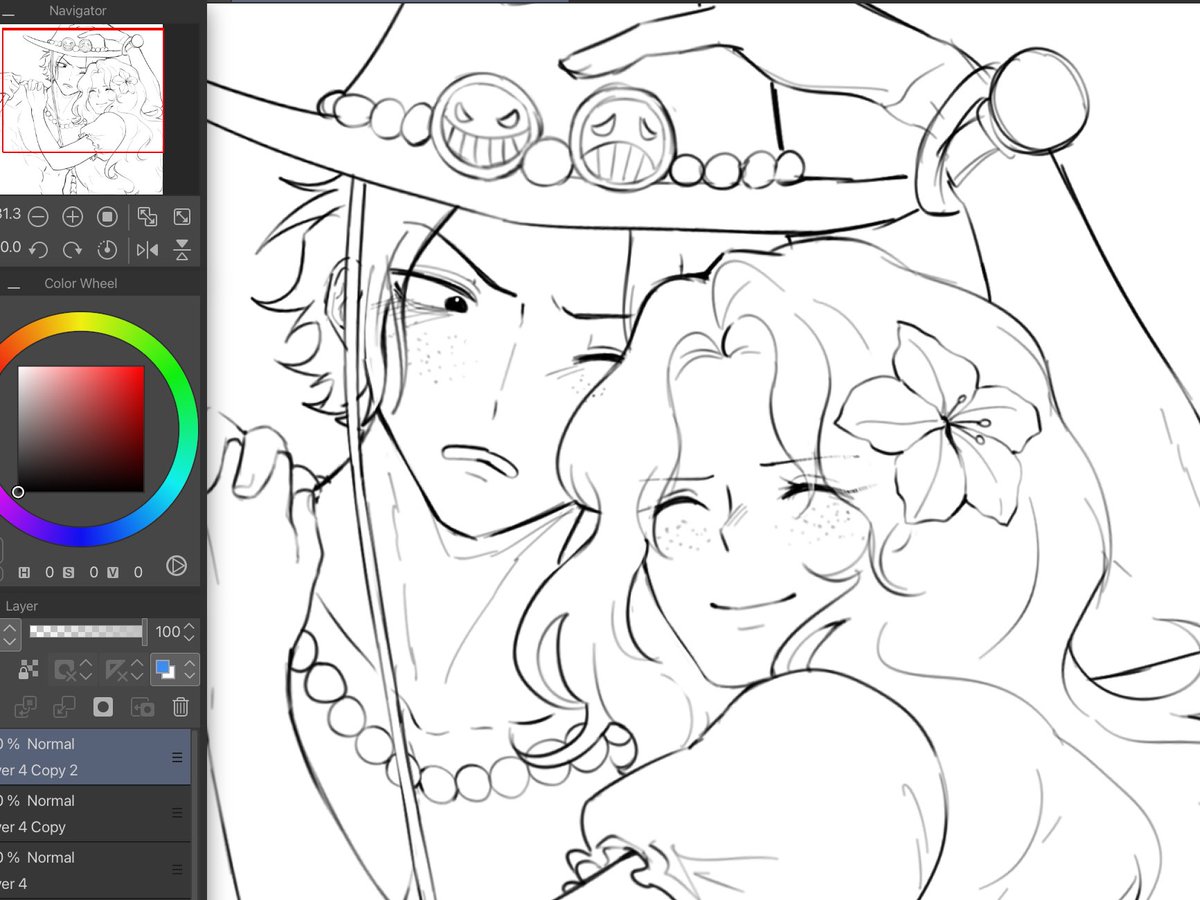Click the opacity 100 stepper arrows
The image size is (1200, 900).
coord(190,632)
